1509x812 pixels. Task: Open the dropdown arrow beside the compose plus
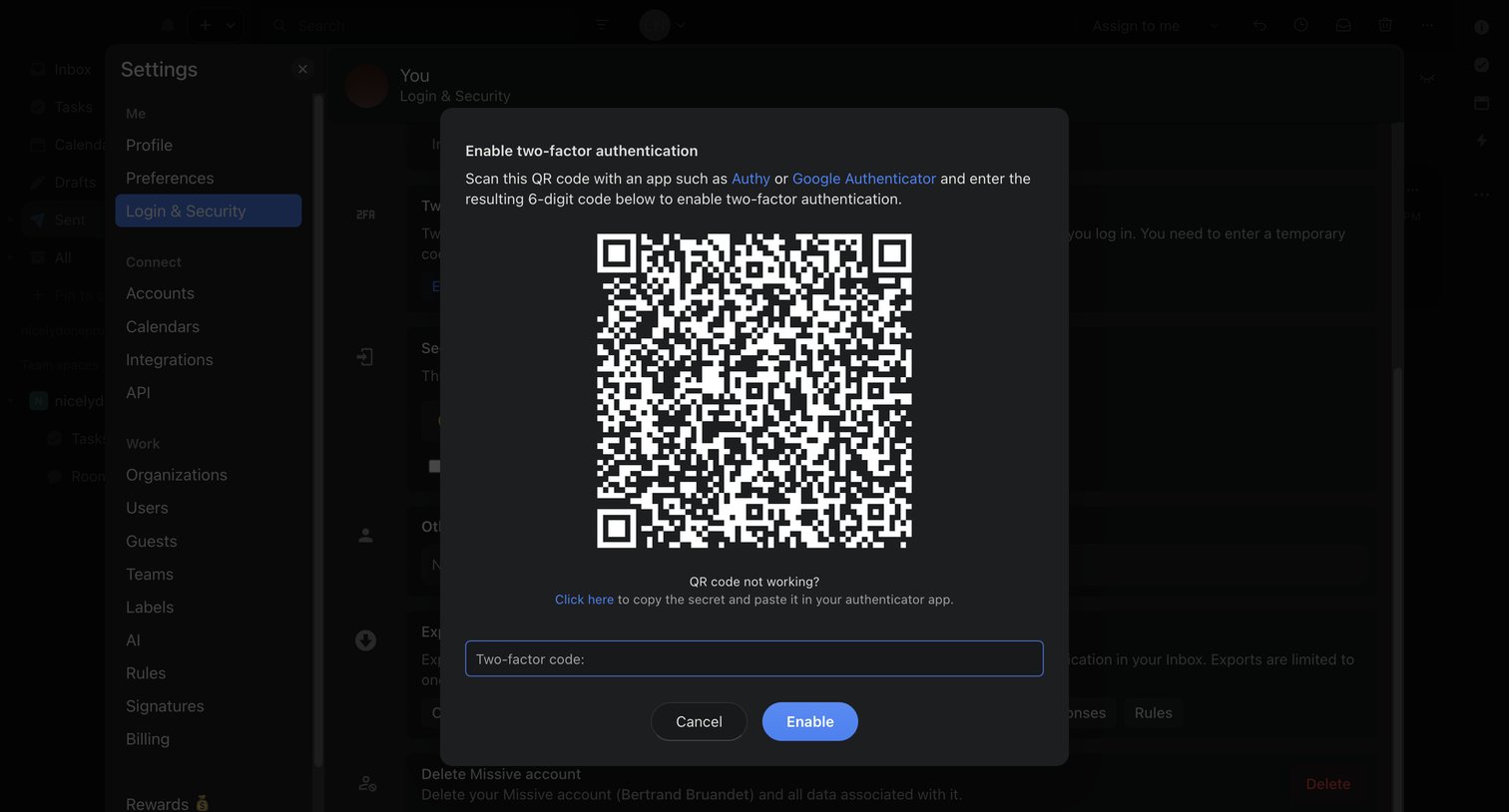(231, 25)
